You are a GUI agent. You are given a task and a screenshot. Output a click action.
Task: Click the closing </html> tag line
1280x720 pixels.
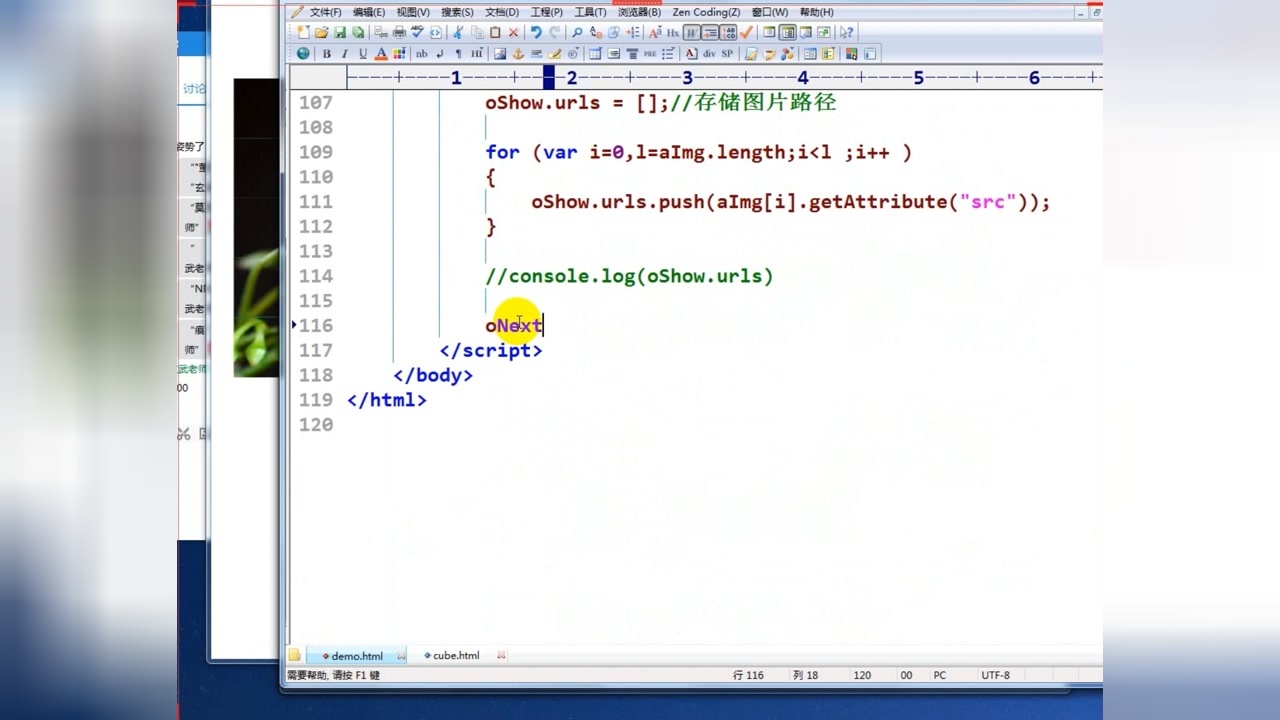pyautogui.click(x=386, y=400)
